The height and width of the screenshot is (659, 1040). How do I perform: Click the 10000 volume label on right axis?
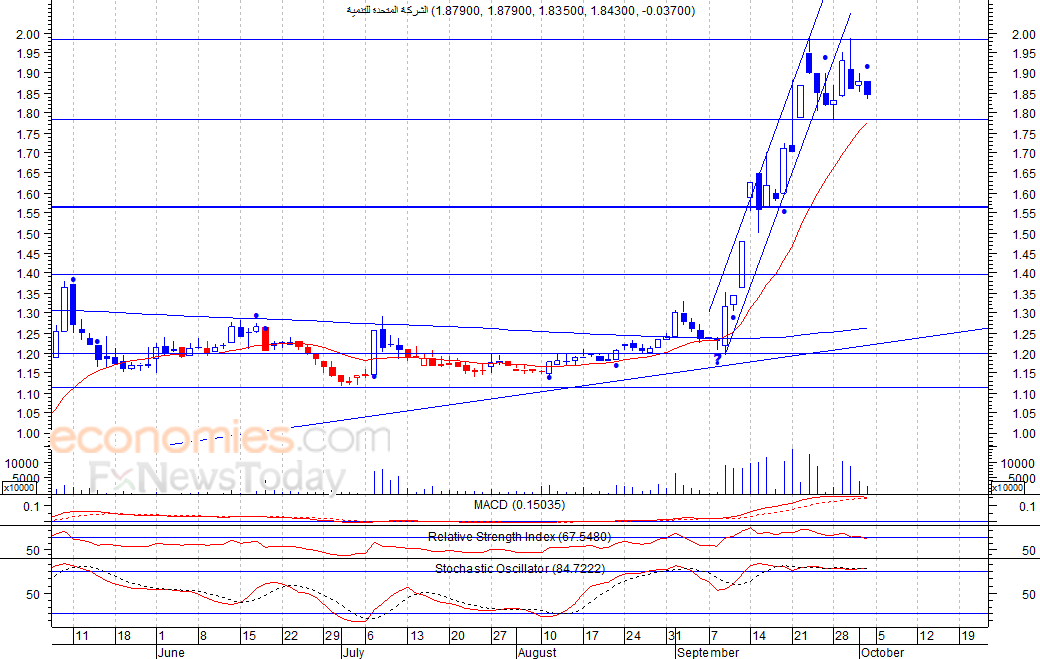[x=1018, y=463]
